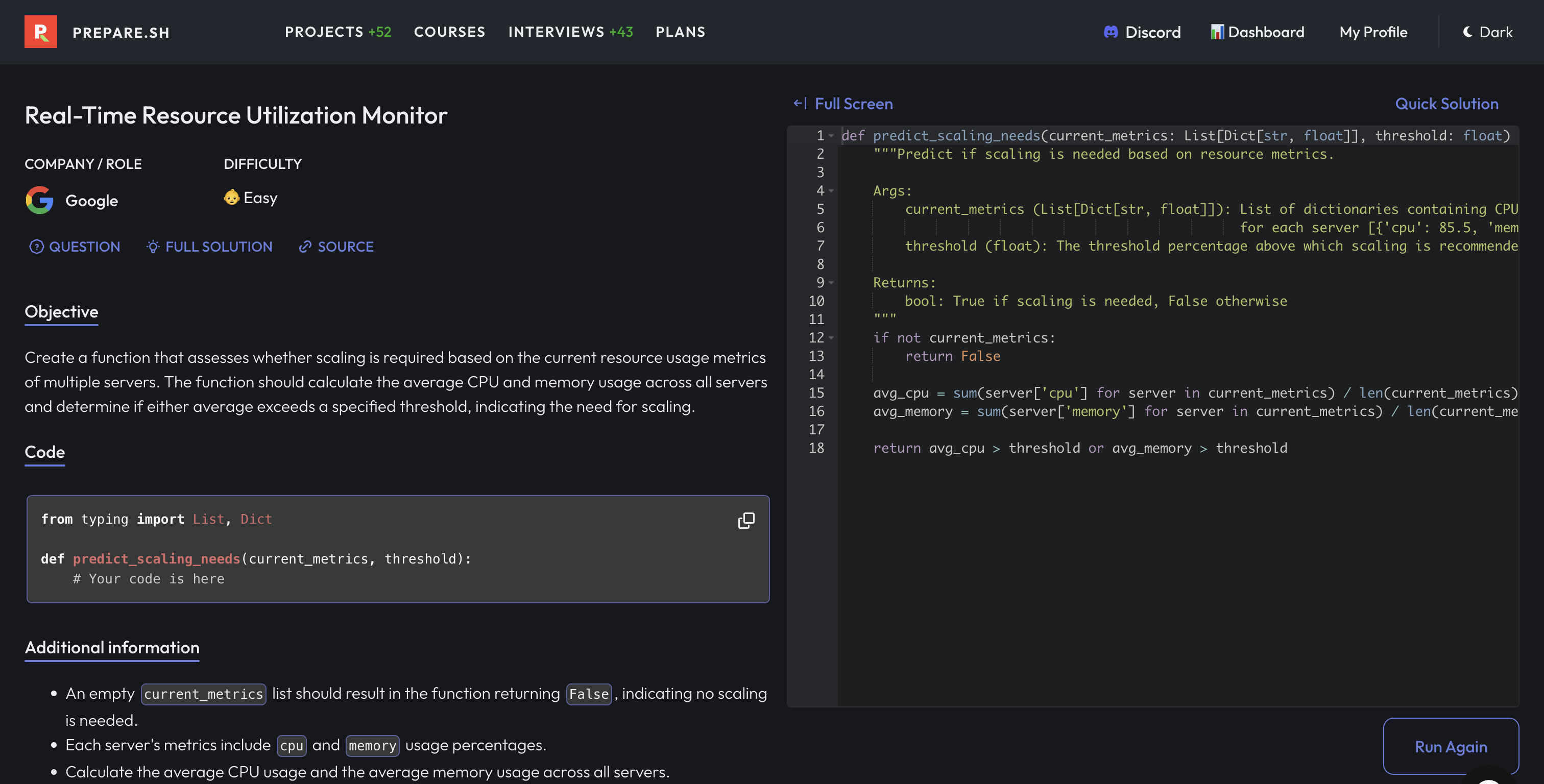Click the PREPARE.SH brand name

click(121, 32)
